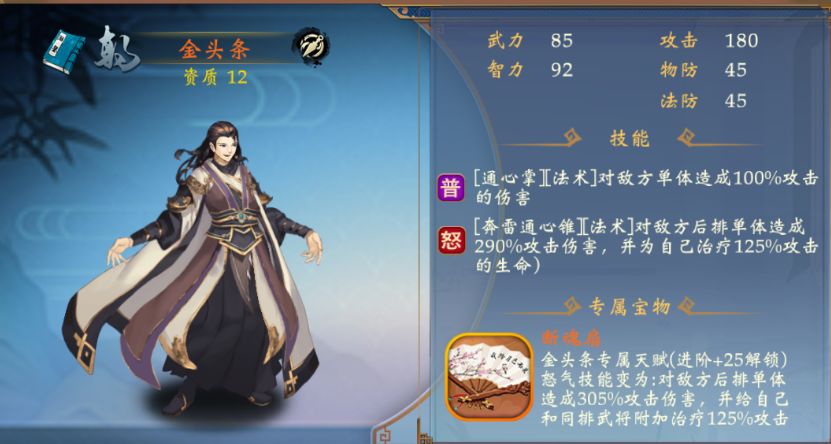Select the red 怒 rage skill badge
831x444 pixels.
point(452,241)
